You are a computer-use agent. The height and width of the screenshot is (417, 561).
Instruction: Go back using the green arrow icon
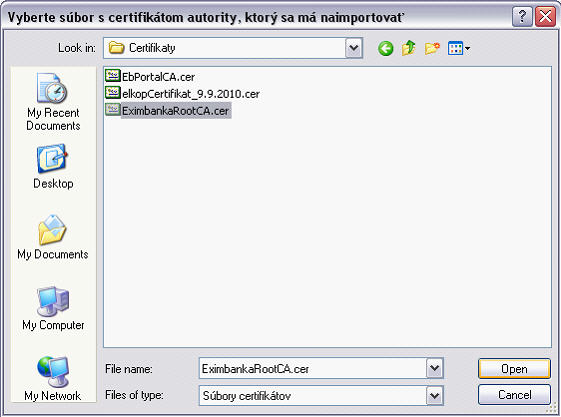(x=385, y=48)
